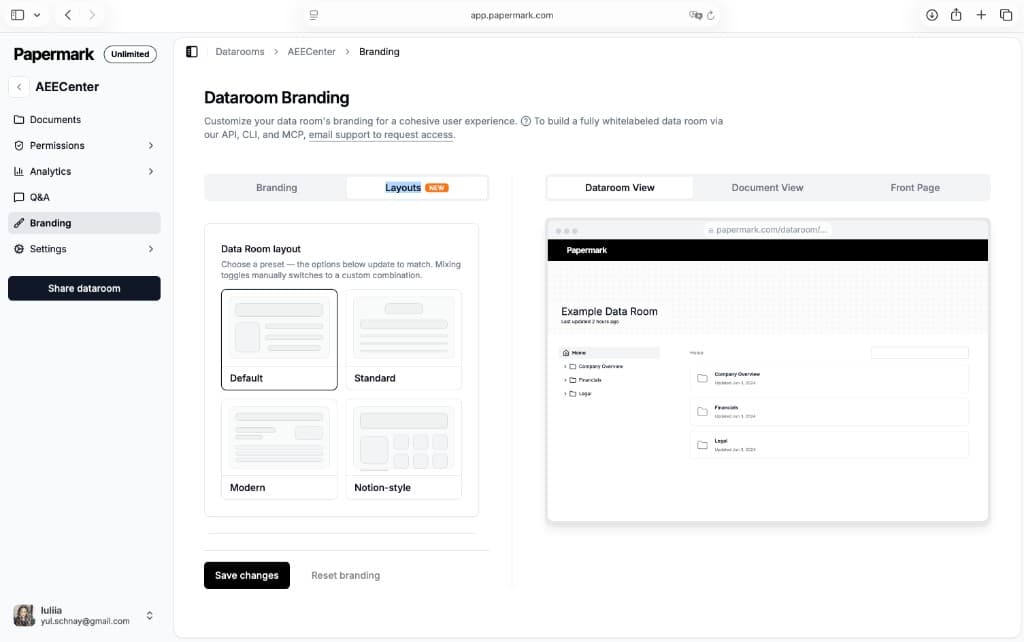This screenshot has height=642, width=1024.
Task: Click the Share dataroom button
Action: click(84, 288)
